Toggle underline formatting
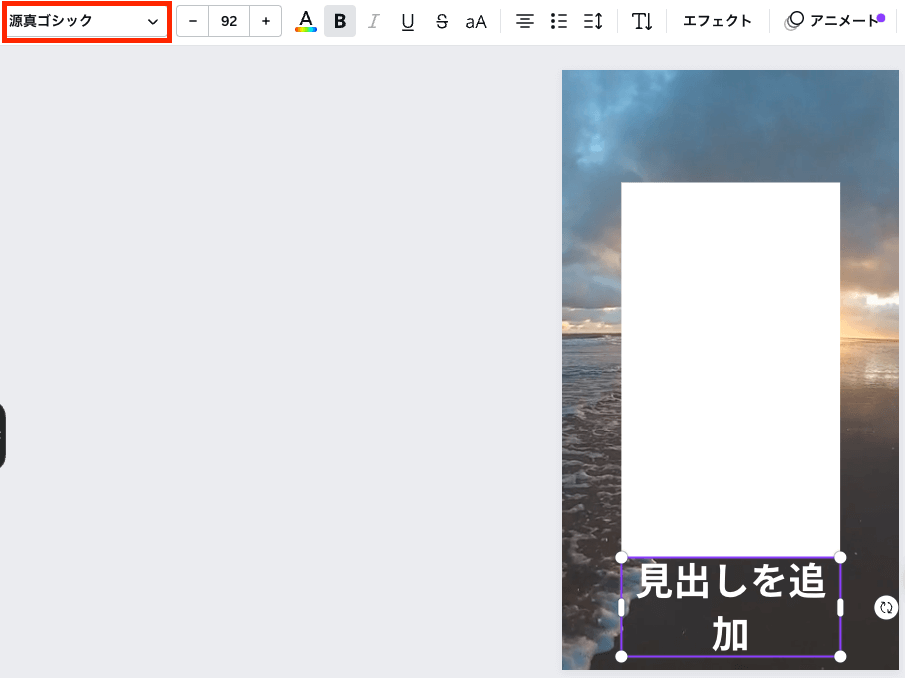This screenshot has width=905, height=678. click(407, 21)
